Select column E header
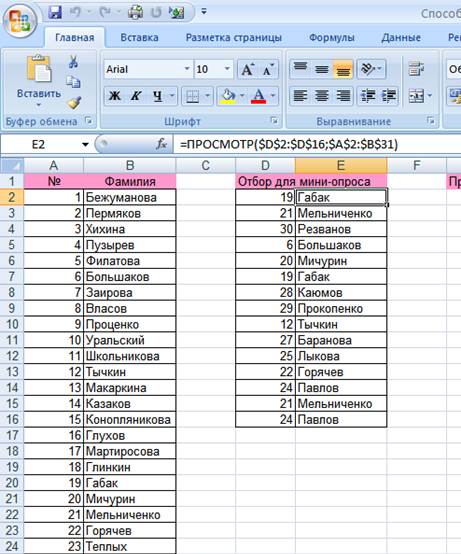This screenshot has width=461, height=554. click(341, 165)
